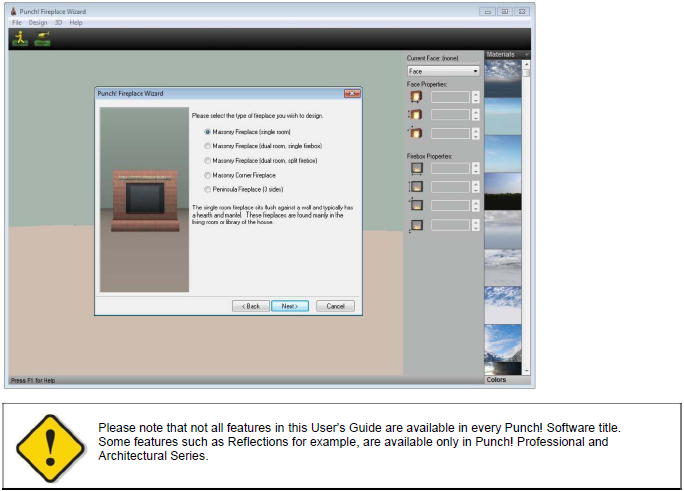This screenshot has width=684, height=491.
Task: Decrease the firebox height spinner value
Action: (x=475, y=190)
